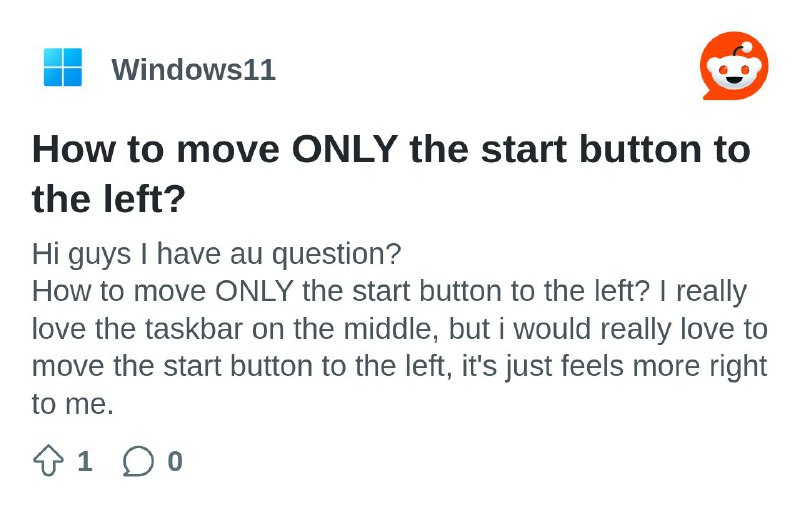Click the comment count number 0
The image size is (800, 514).
pyautogui.click(x=175, y=461)
